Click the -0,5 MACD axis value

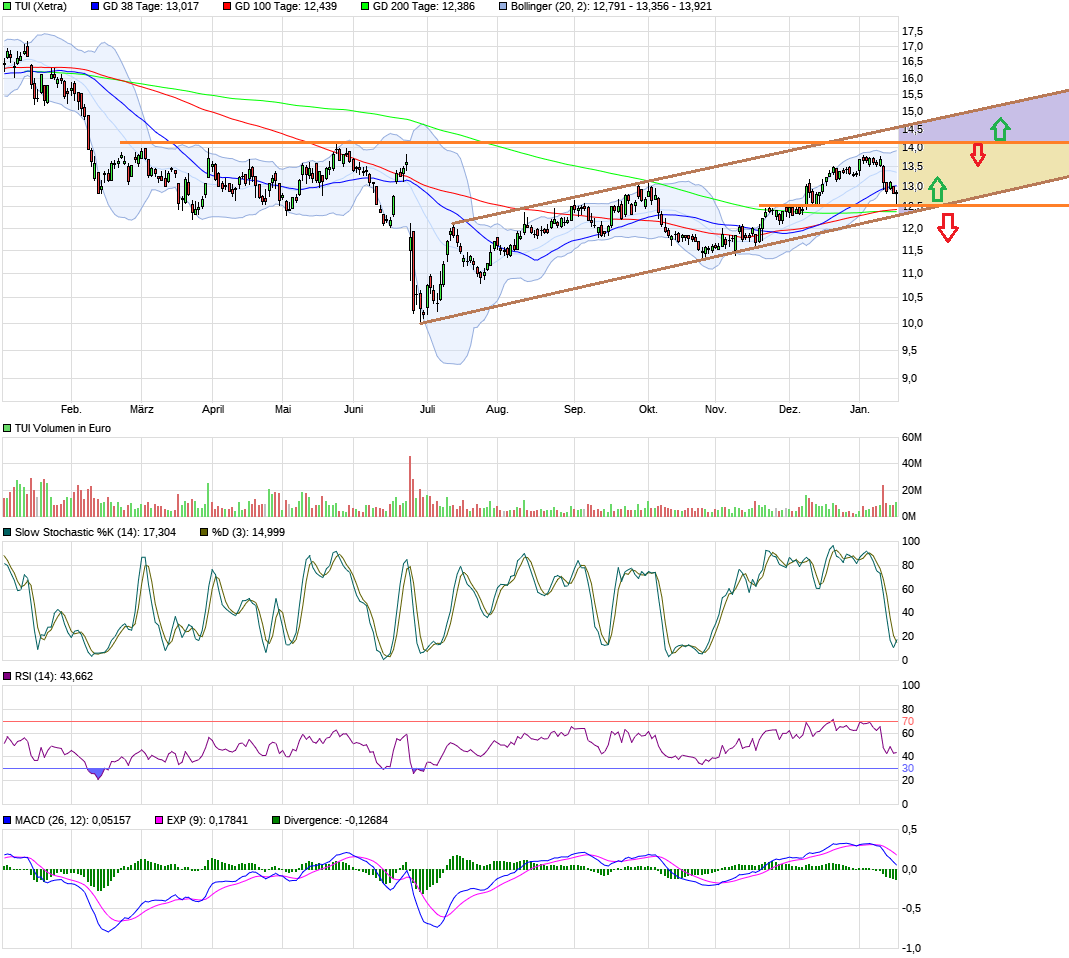(x=911, y=908)
